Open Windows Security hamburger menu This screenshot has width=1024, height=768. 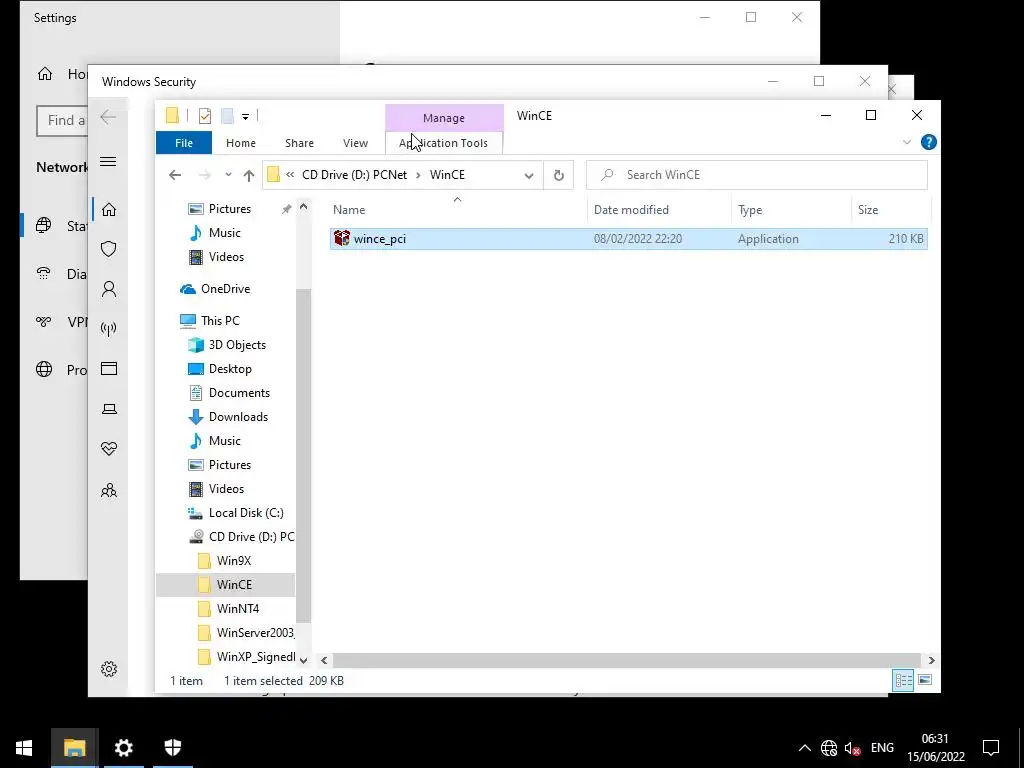click(x=108, y=162)
